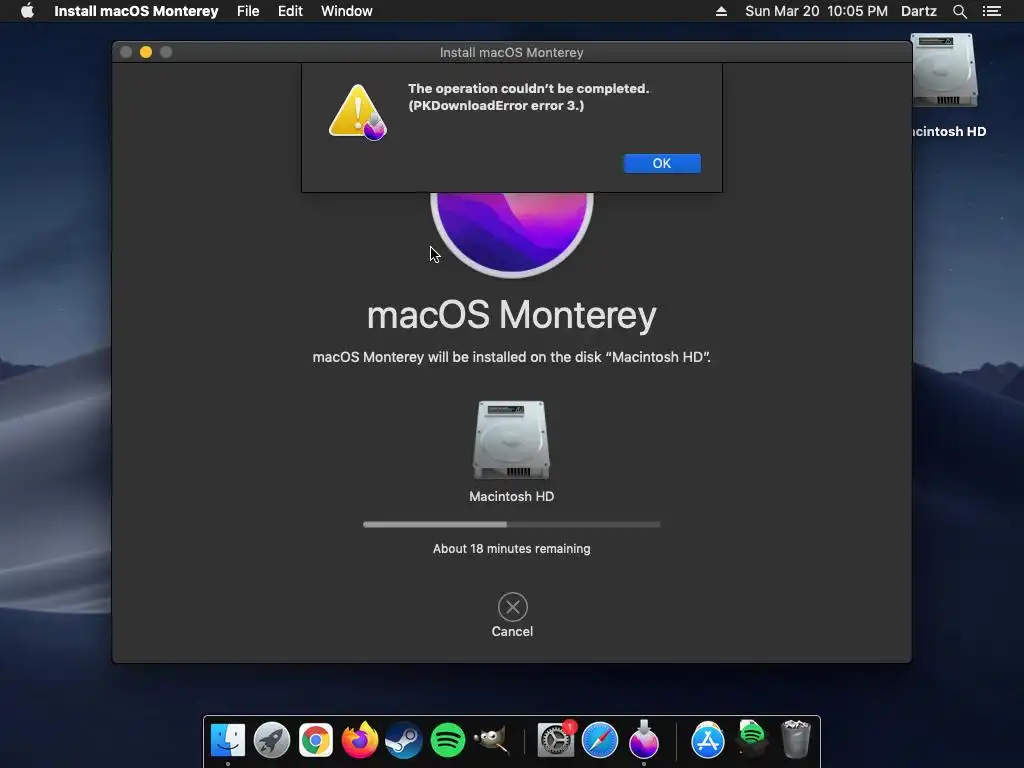Open the Trash in the Dock
1024x768 pixels.
795,739
